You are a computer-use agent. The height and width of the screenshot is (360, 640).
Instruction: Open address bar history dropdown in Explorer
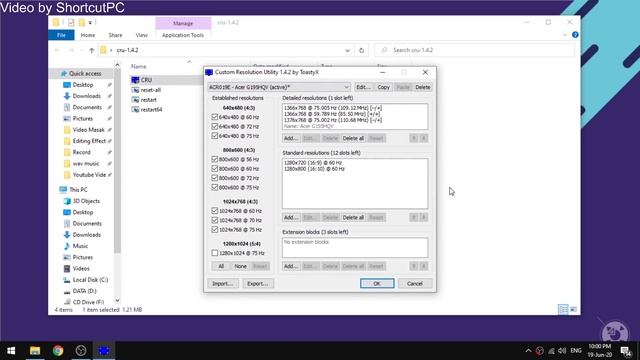347,50
